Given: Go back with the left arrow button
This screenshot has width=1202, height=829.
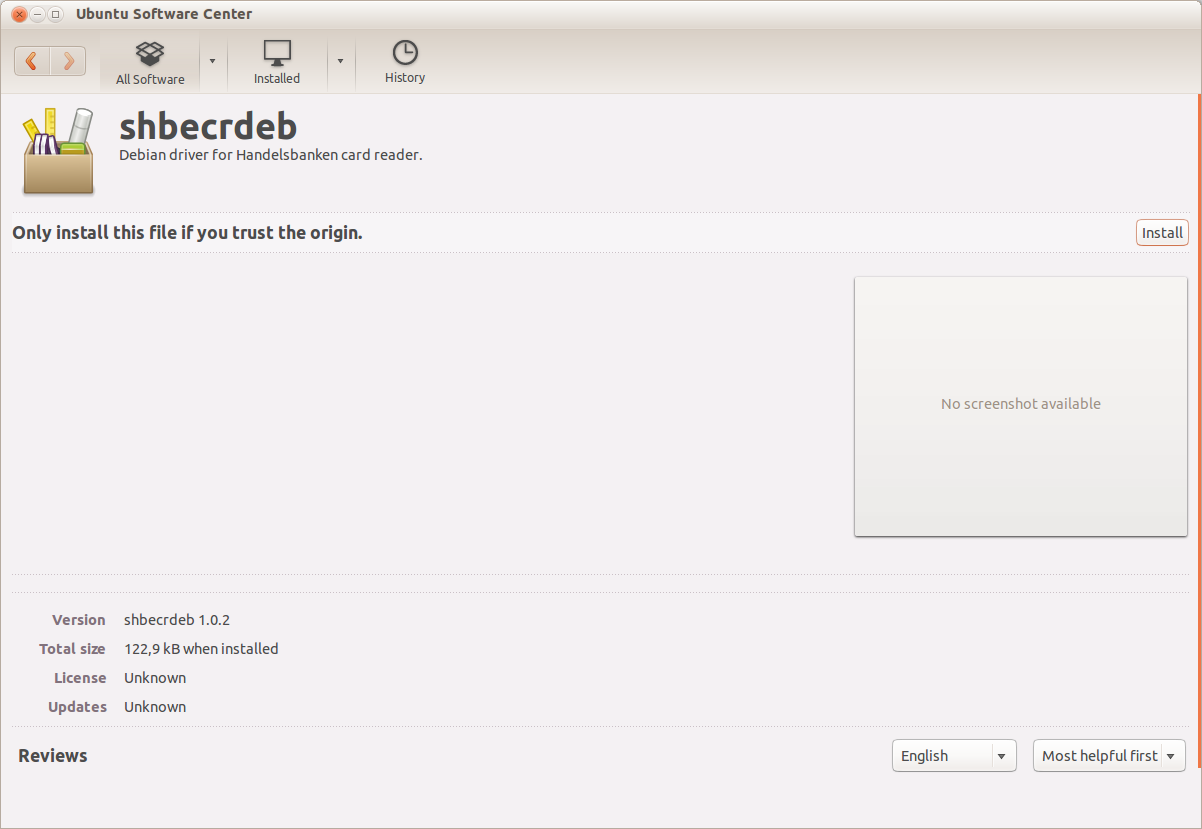Looking at the screenshot, I should point(32,61).
